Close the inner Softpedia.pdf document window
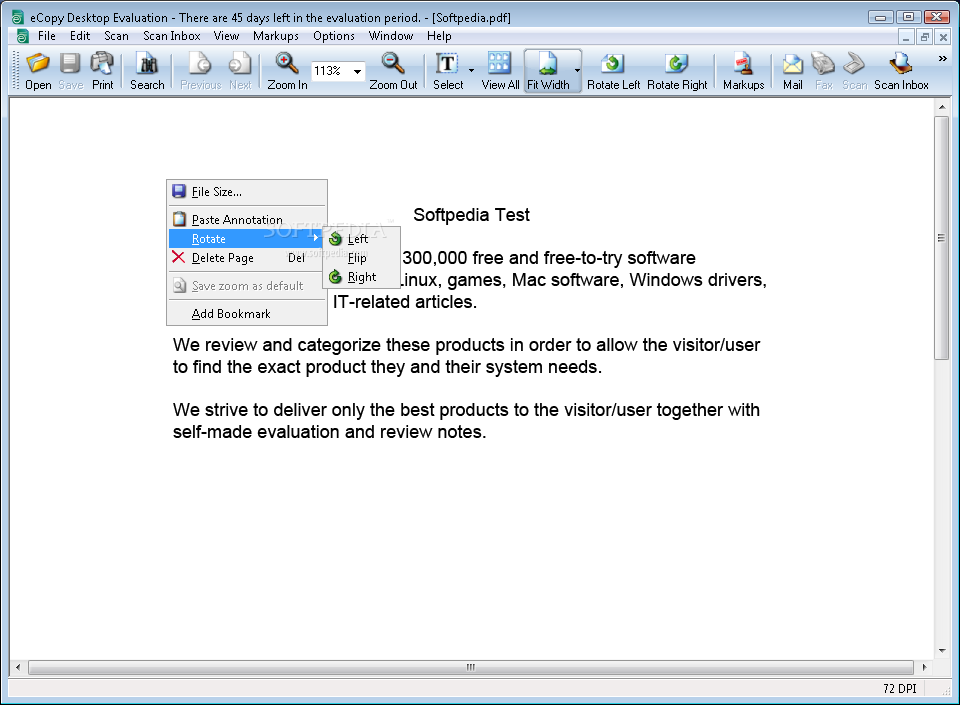Viewport: 960px width, 705px height. (x=943, y=37)
